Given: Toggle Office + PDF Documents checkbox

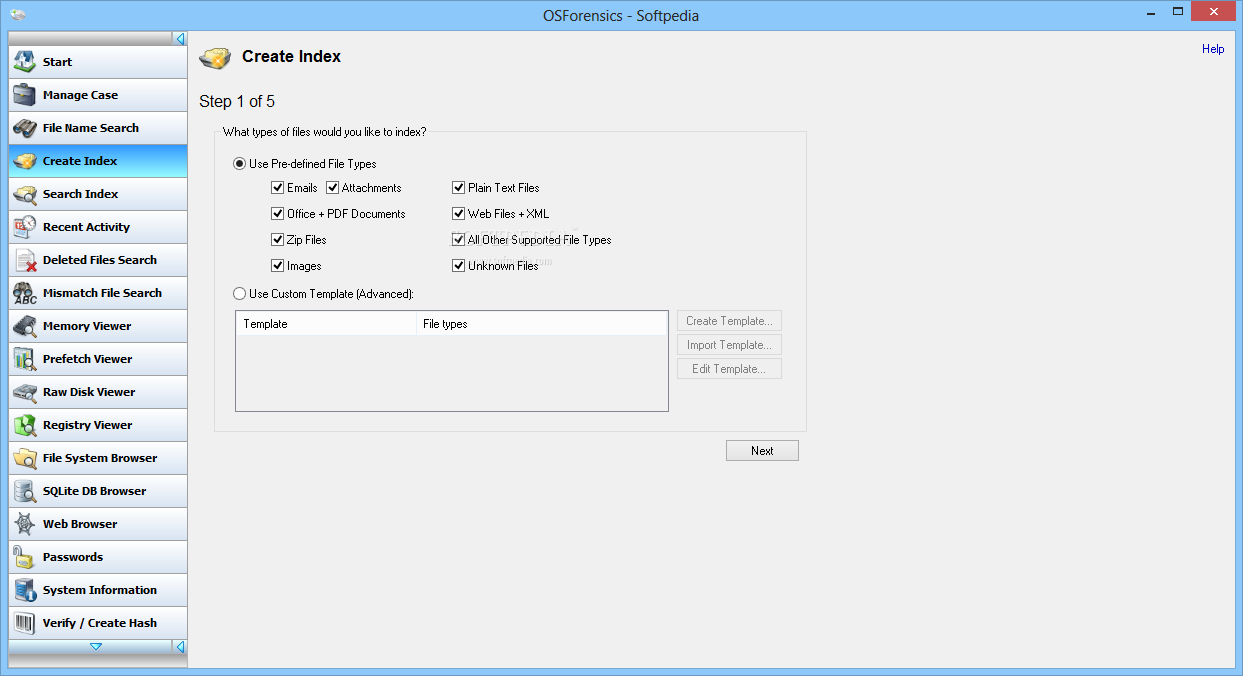Looking at the screenshot, I should coord(278,214).
